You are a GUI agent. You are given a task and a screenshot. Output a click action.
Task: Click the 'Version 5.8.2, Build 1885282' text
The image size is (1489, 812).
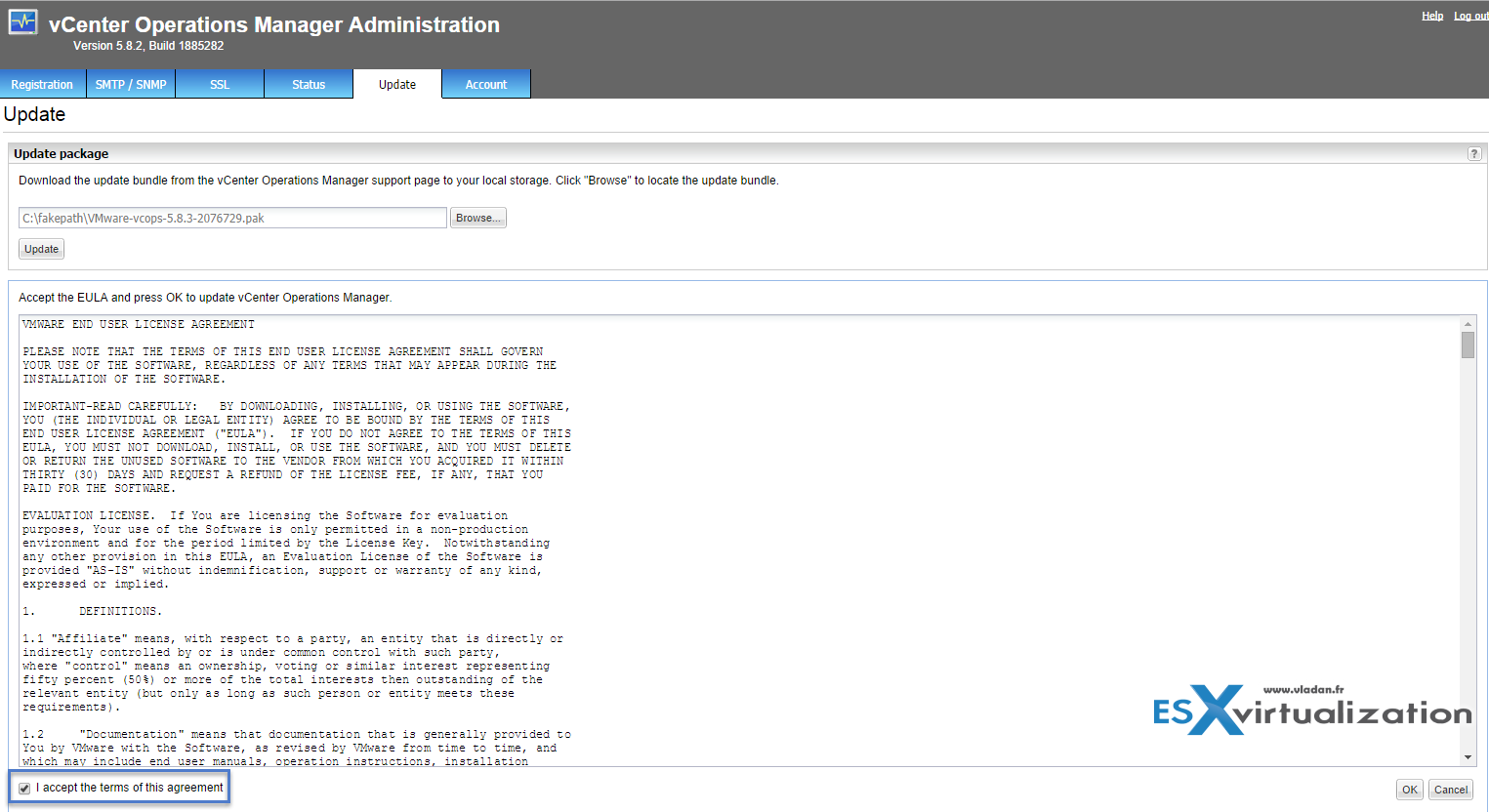point(148,46)
